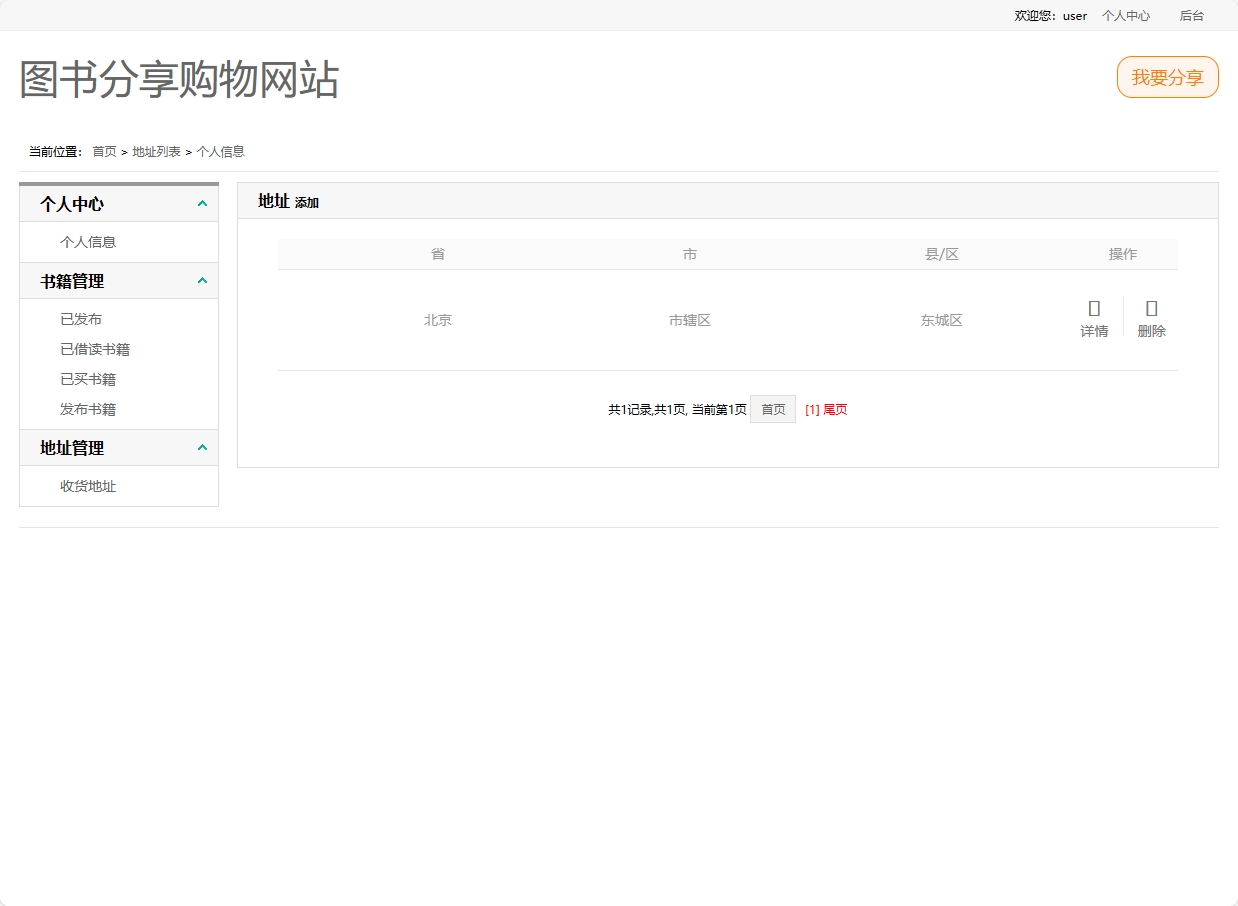Collapse the 书籍管理 section chevron
Viewport: 1238px width, 906px height.
[x=202, y=281]
